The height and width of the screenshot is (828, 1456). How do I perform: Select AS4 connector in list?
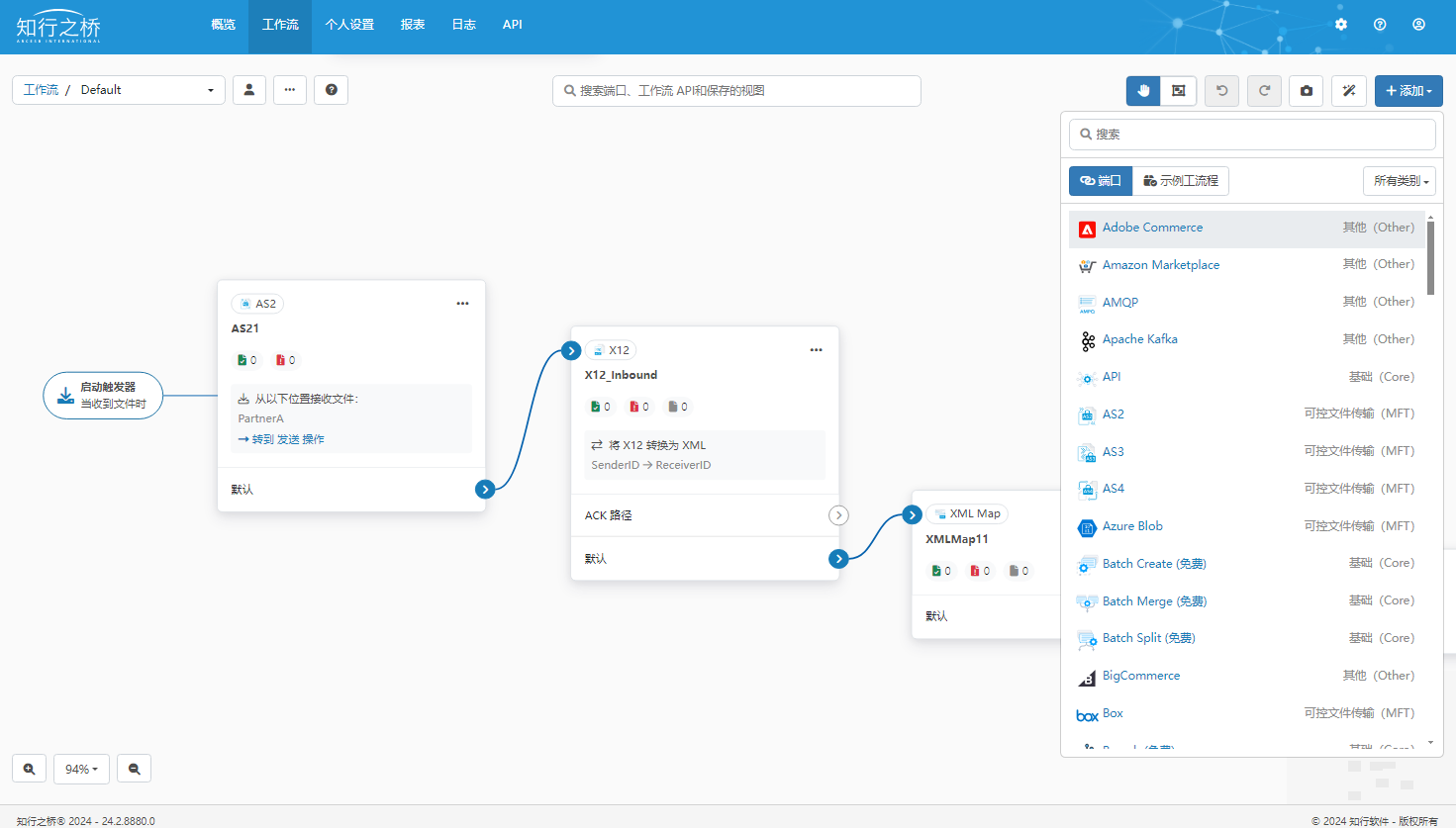(x=1247, y=490)
